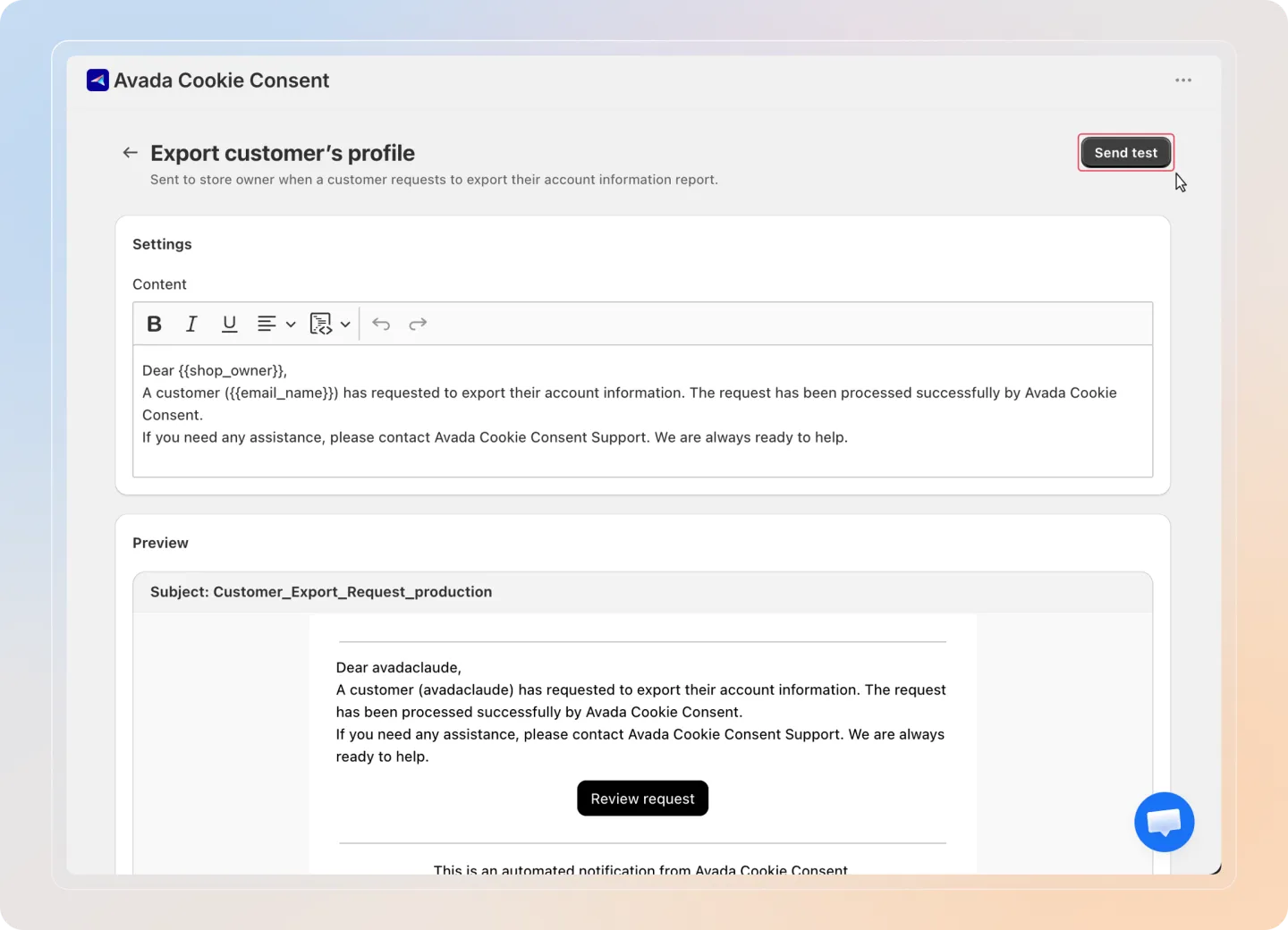Viewport: 1288px width, 930px height.
Task: Click the Settings section title
Action: click(162, 244)
